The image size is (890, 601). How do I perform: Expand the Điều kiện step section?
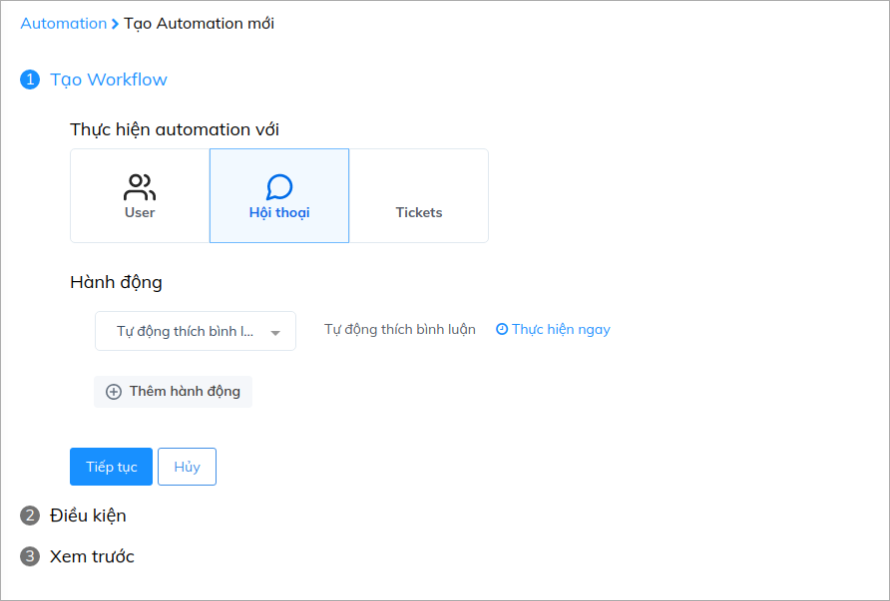click(x=88, y=516)
